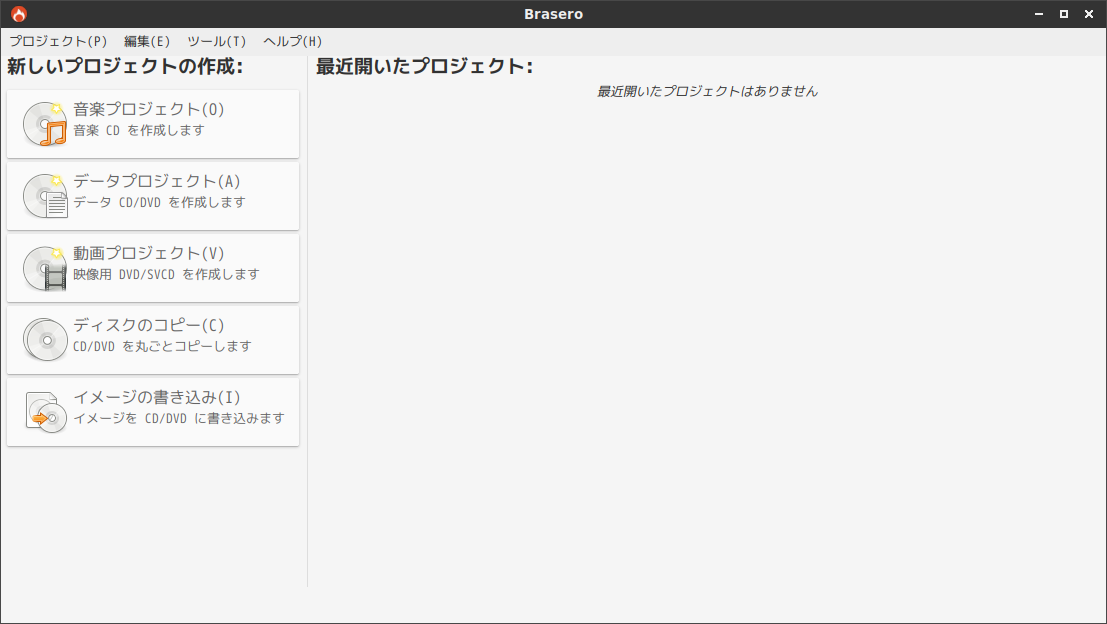The height and width of the screenshot is (624, 1107).
Task: Click the plain disc copy icon
Action: point(45,340)
